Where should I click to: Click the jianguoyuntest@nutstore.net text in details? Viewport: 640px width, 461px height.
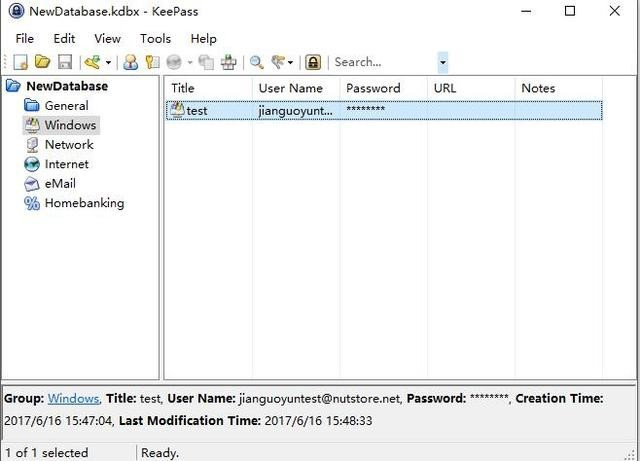tap(320, 399)
